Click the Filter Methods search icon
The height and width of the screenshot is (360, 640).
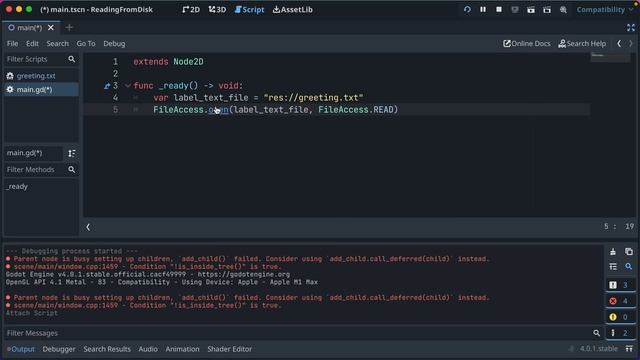click(x=71, y=169)
